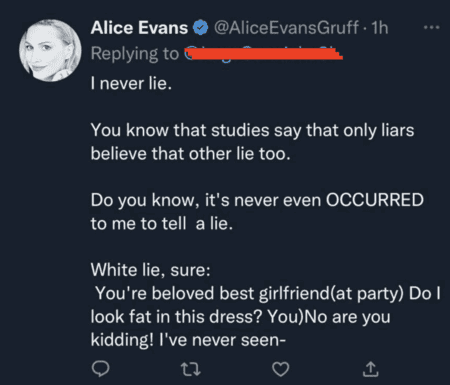Open the @AliceEvansGruff handle link
Viewport: 450px width, 385px height.
pos(286,28)
